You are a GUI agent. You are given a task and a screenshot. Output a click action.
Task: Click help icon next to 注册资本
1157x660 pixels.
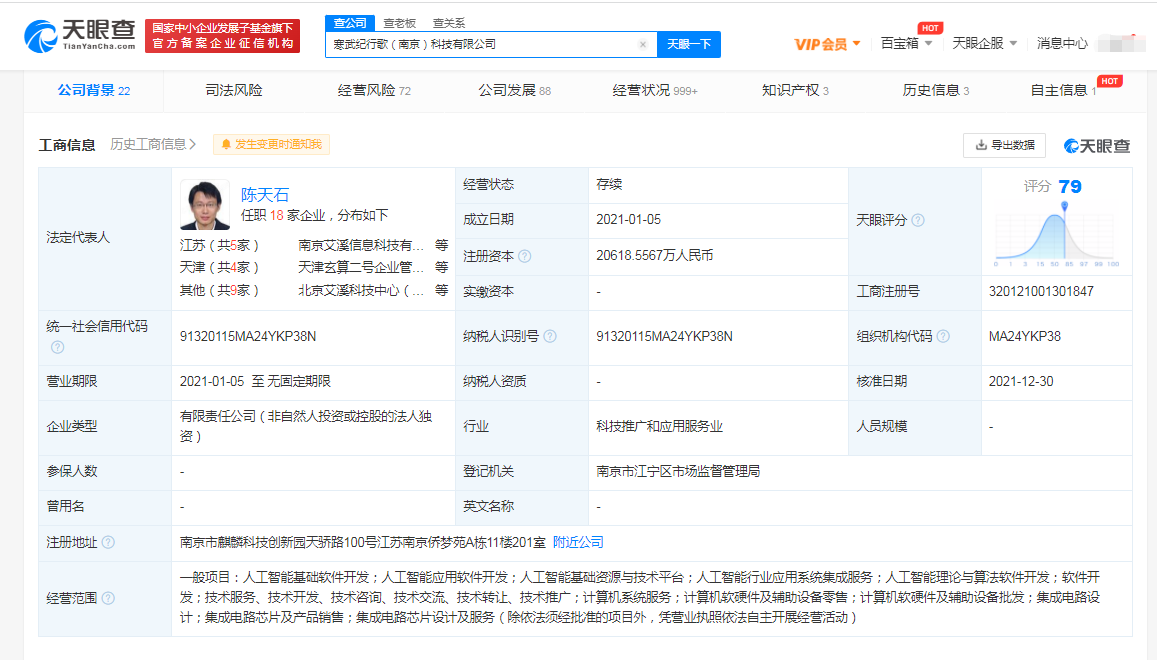tap(525, 256)
